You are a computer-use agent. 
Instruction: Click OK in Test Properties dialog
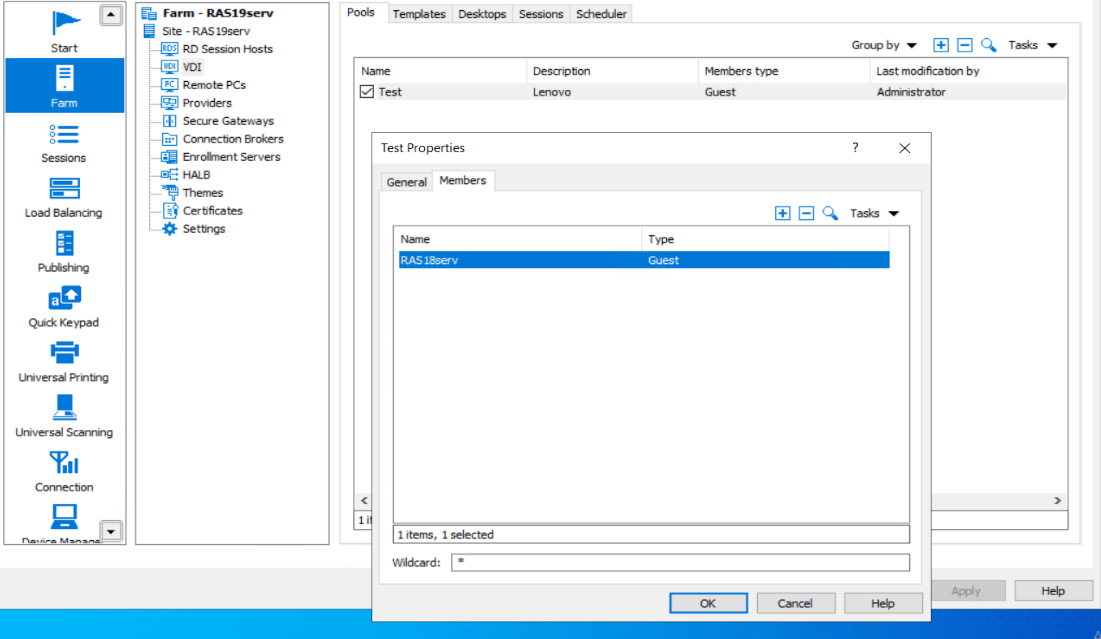[x=708, y=603]
